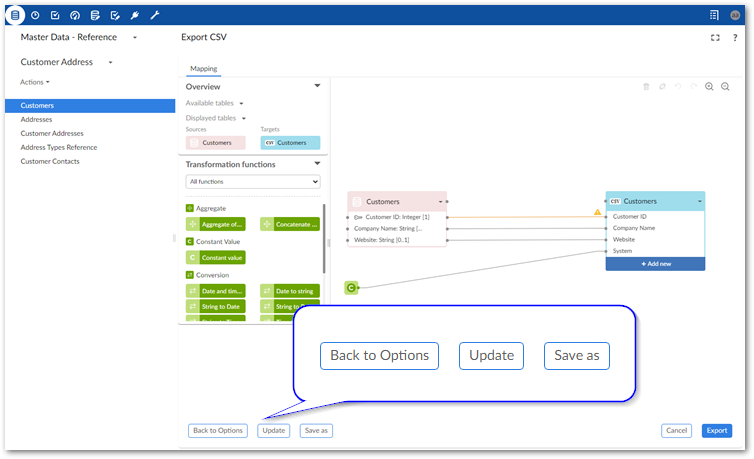This screenshot has height=459, width=754.
Task: Select source field Website: String [0..1]
Action: click(x=397, y=240)
